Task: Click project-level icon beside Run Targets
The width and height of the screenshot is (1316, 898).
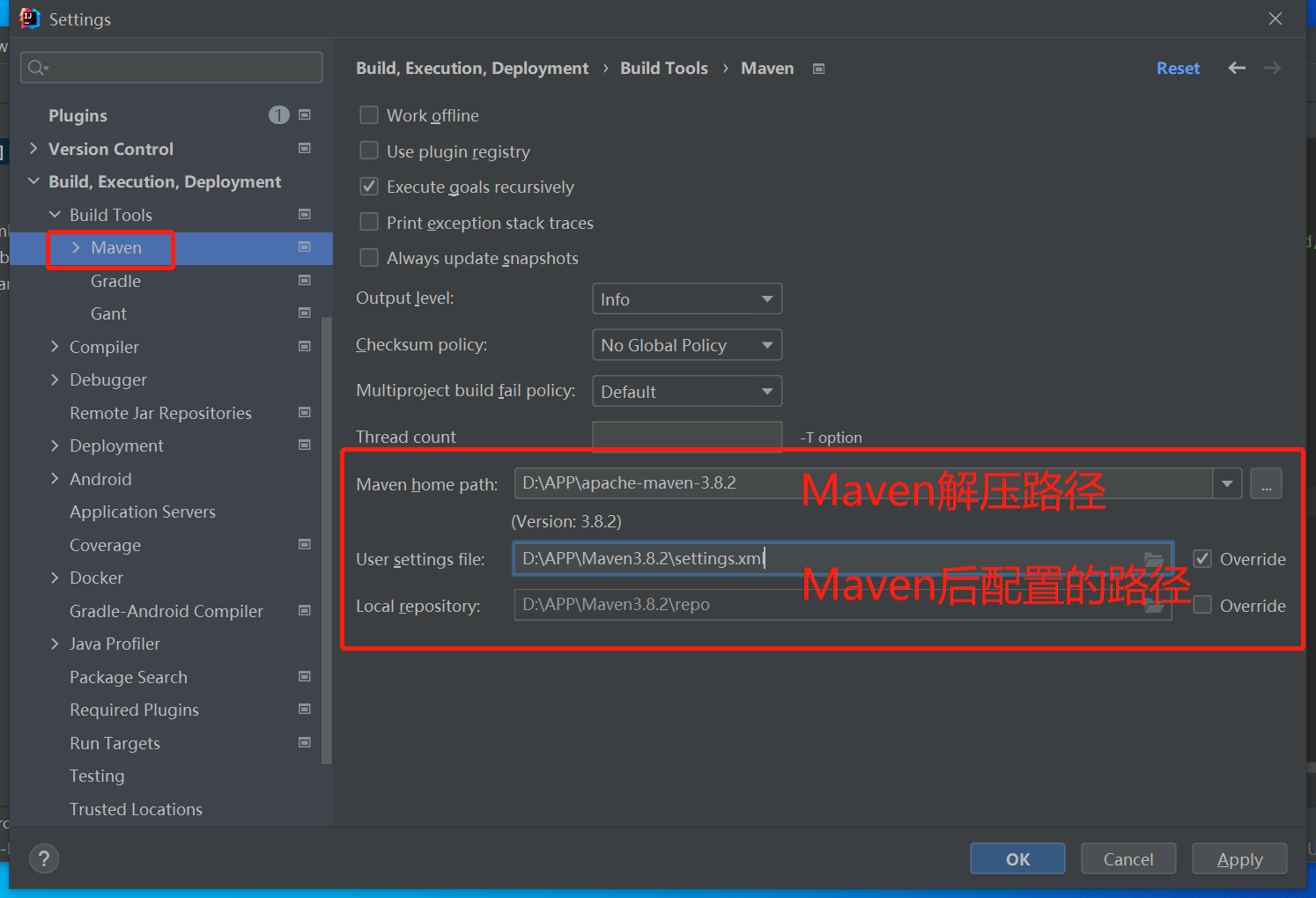Action: pyautogui.click(x=305, y=742)
